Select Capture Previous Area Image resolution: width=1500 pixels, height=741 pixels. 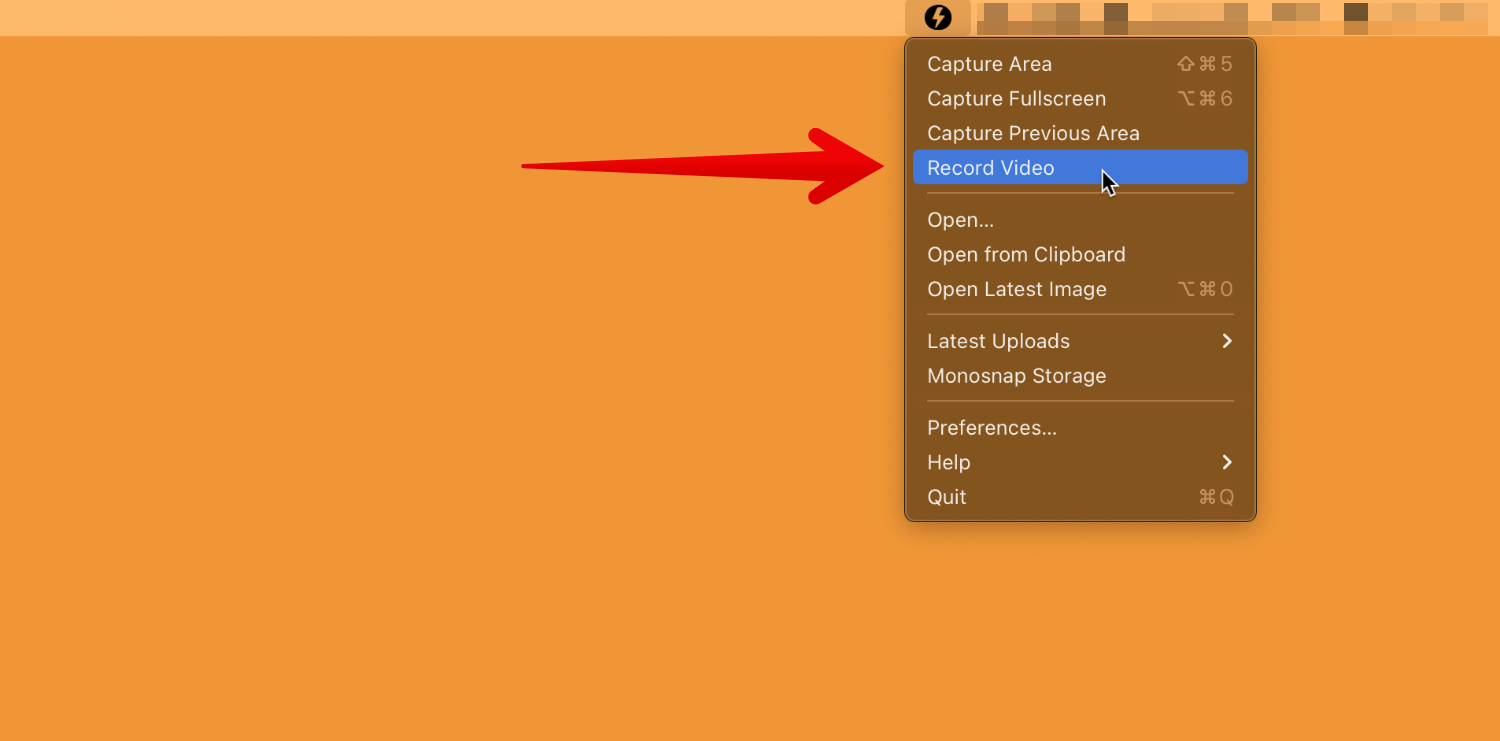[x=1033, y=133]
